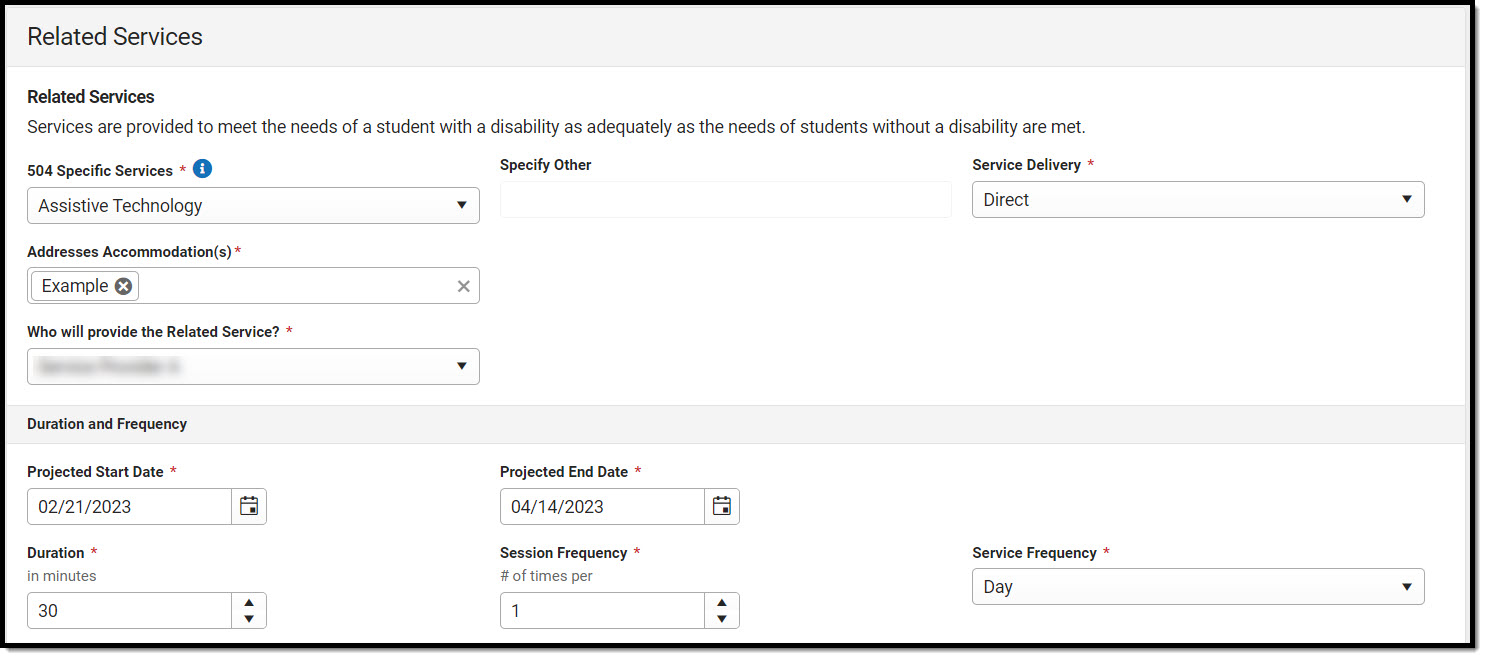This screenshot has width=1485, height=658.
Task: Increase Session Frequency with up arrow
Action: (721, 602)
